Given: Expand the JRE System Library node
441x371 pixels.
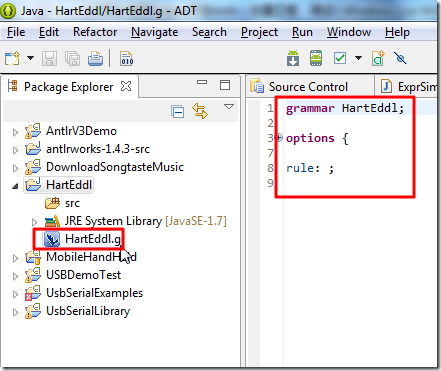Looking at the screenshot, I should pyautogui.click(x=34, y=222).
